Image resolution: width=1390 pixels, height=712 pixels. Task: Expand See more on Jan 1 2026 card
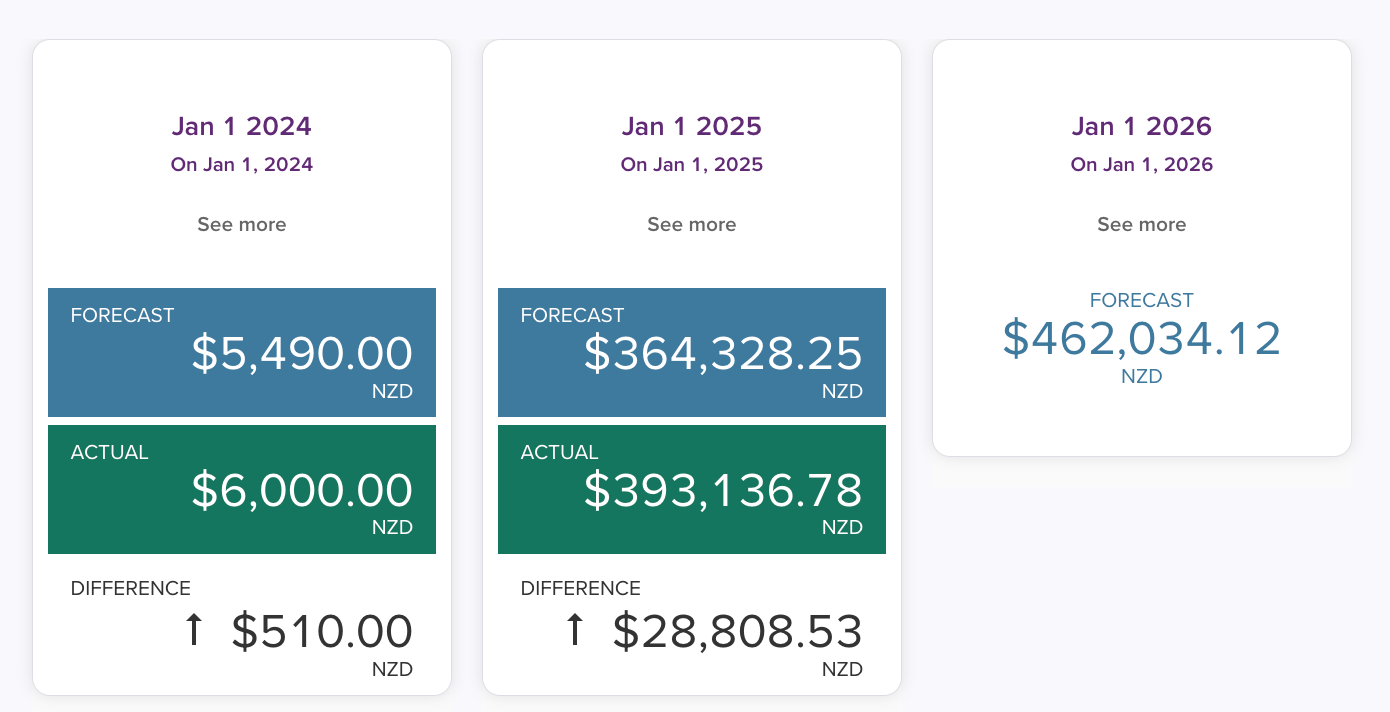click(x=1142, y=225)
